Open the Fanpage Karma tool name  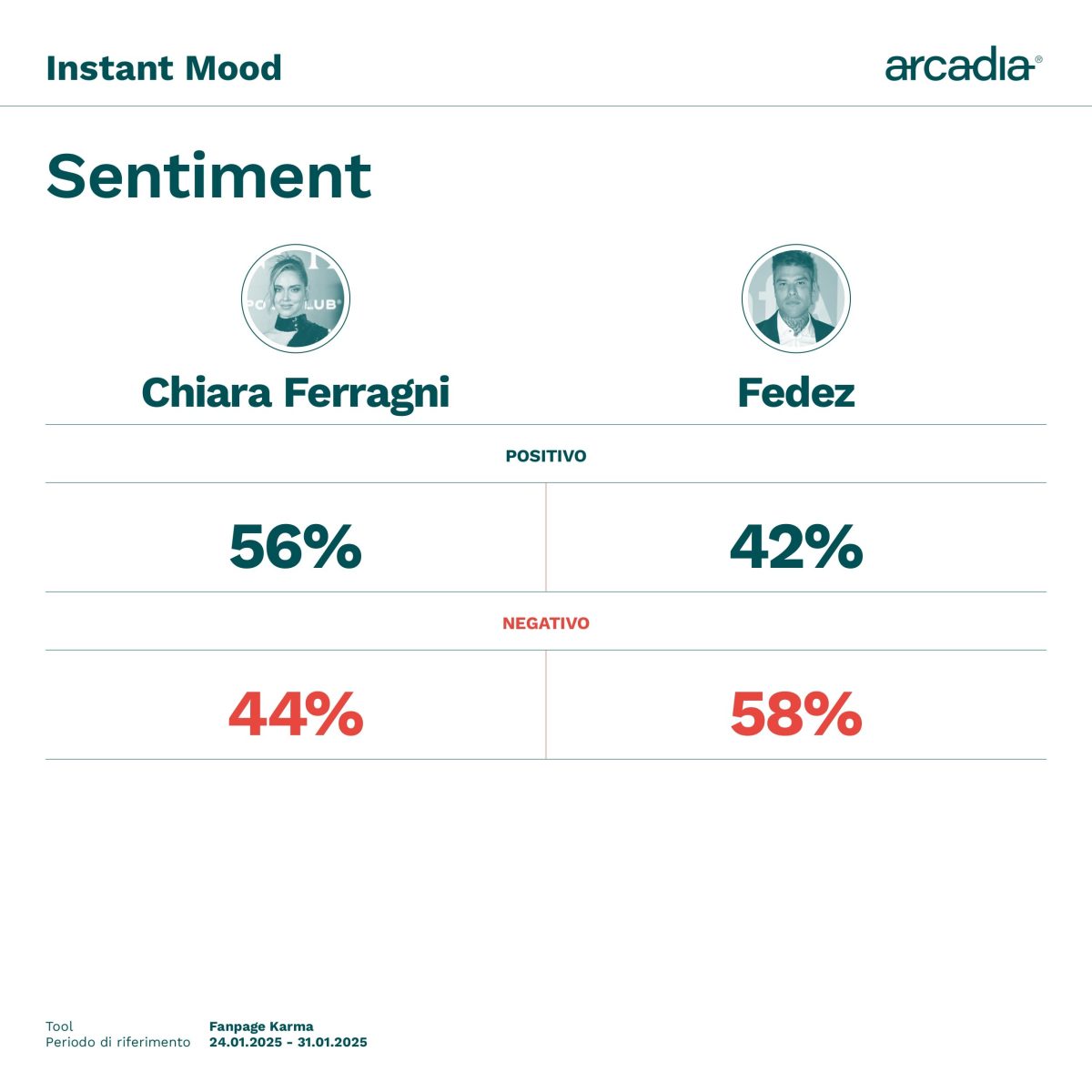[x=261, y=1026]
